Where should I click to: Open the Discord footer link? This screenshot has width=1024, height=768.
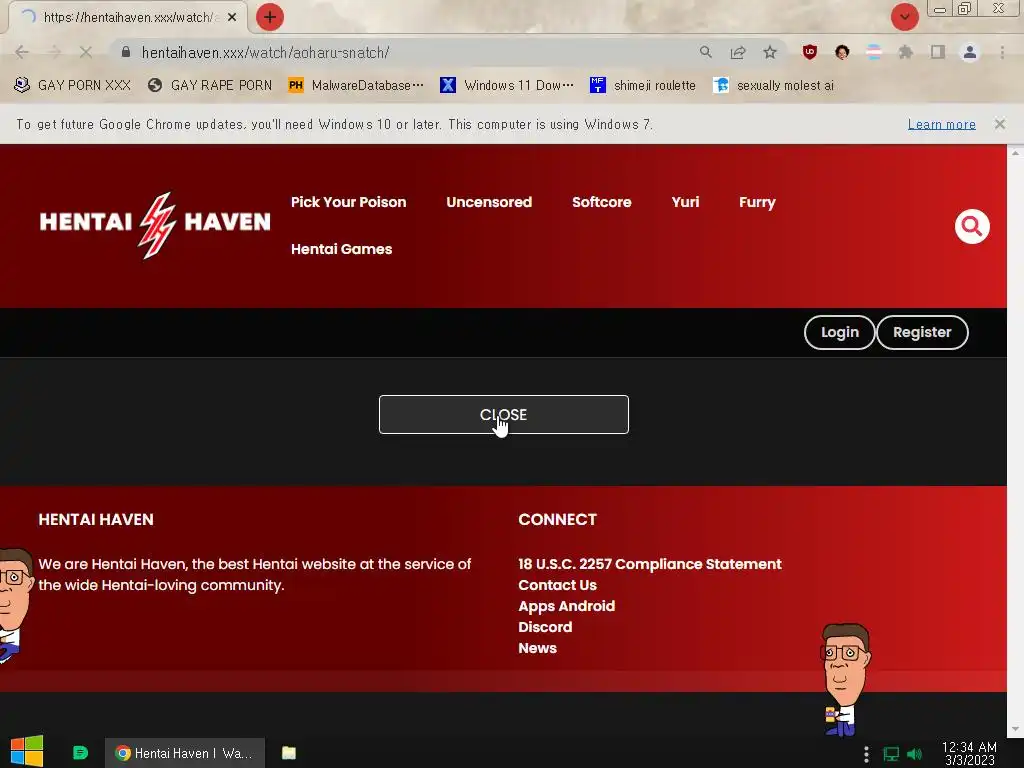click(x=545, y=627)
